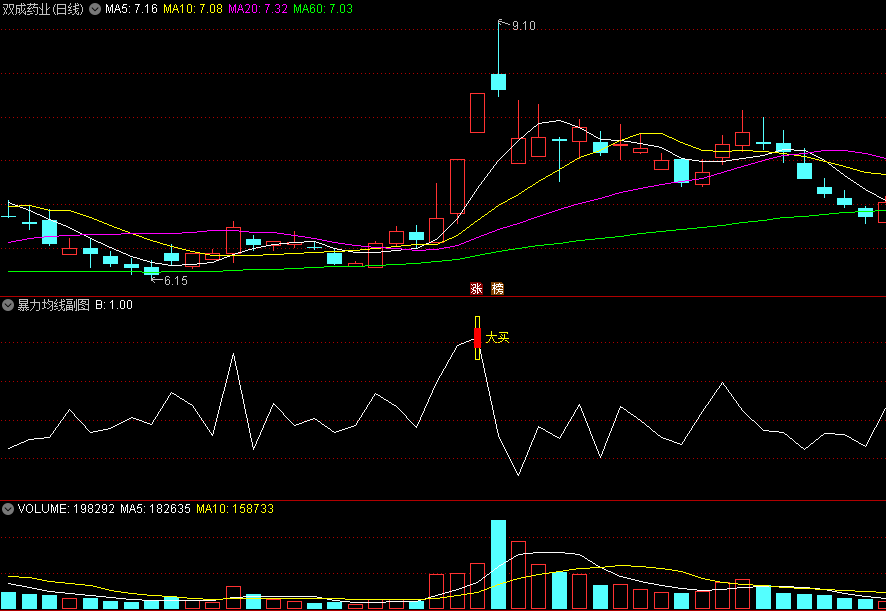Click the VOLUME: 198292 readout
The width and height of the screenshot is (886, 611).
67,509
